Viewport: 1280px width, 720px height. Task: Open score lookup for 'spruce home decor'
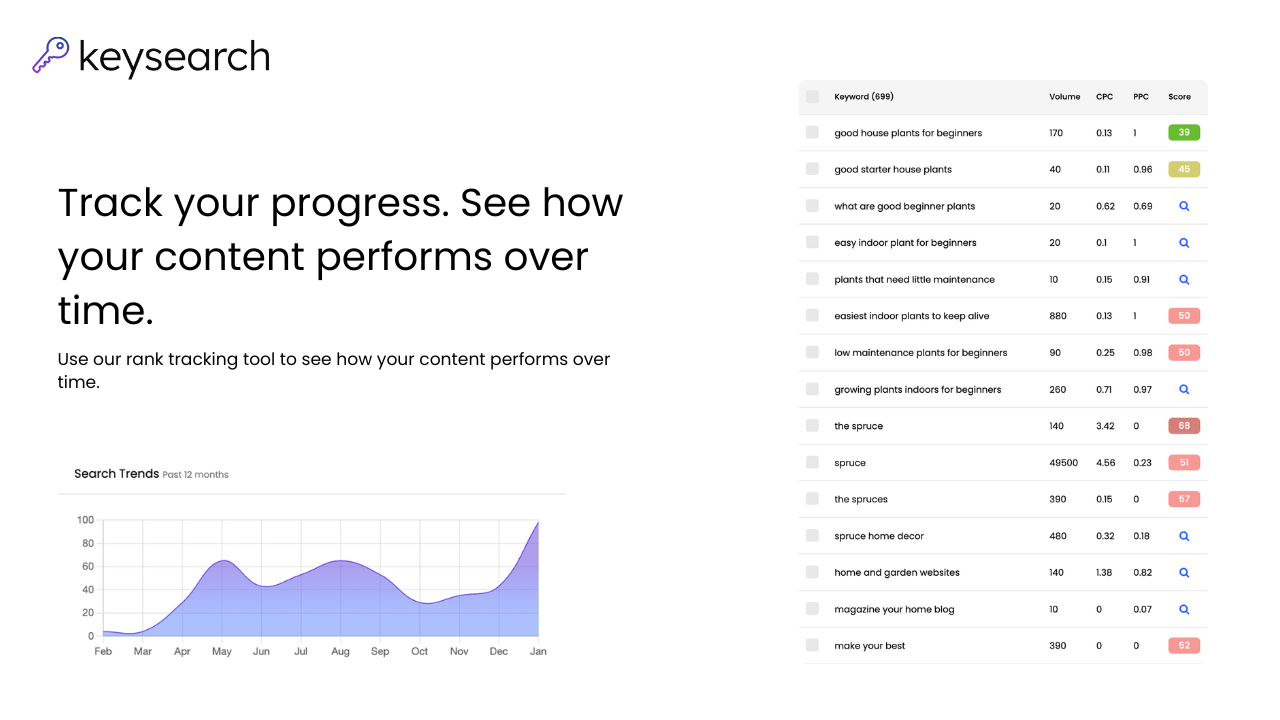pos(1184,536)
